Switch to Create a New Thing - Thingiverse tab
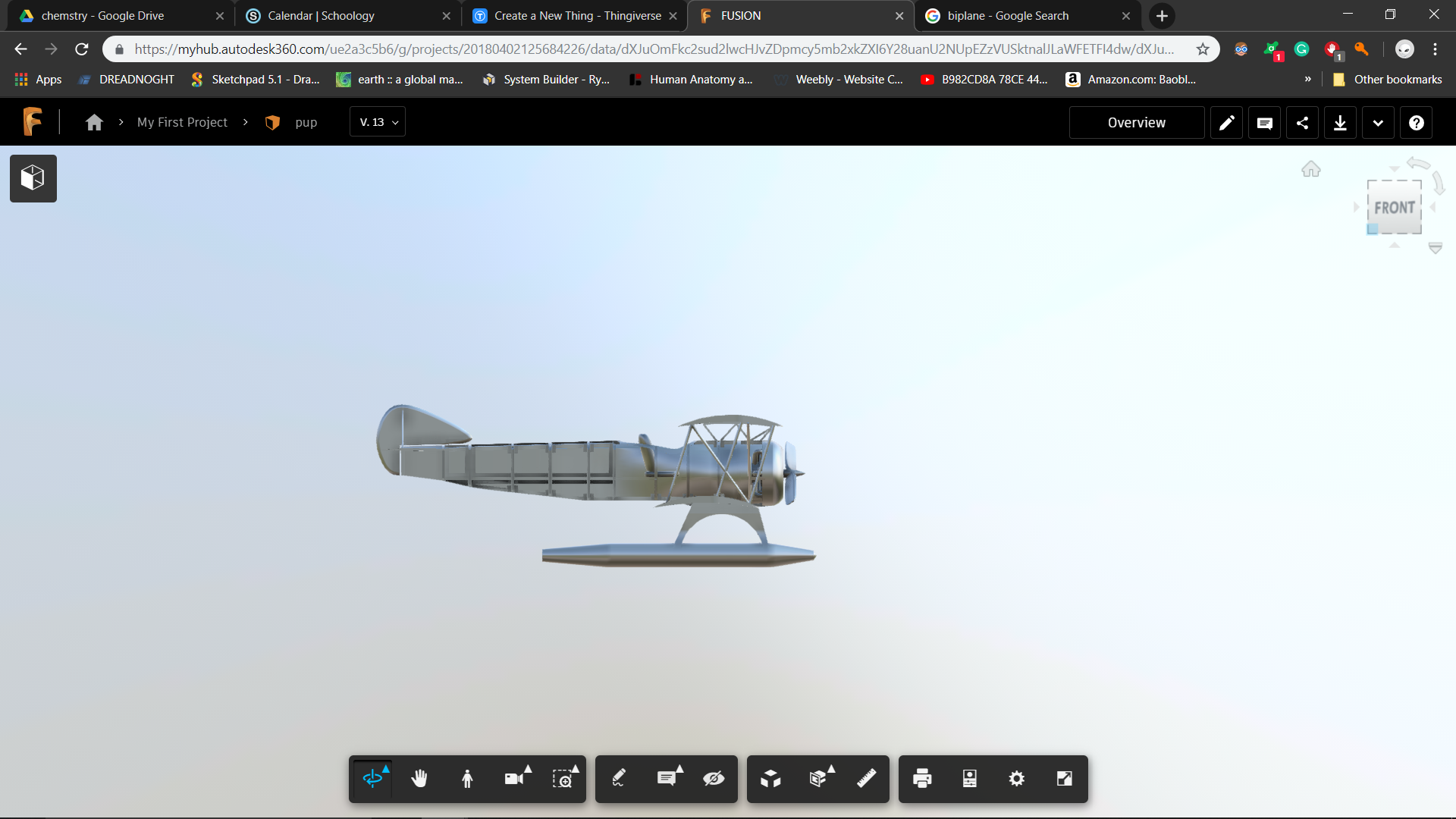Image resolution: width=1456 pixels, height=819 pixels. (574, 16)
